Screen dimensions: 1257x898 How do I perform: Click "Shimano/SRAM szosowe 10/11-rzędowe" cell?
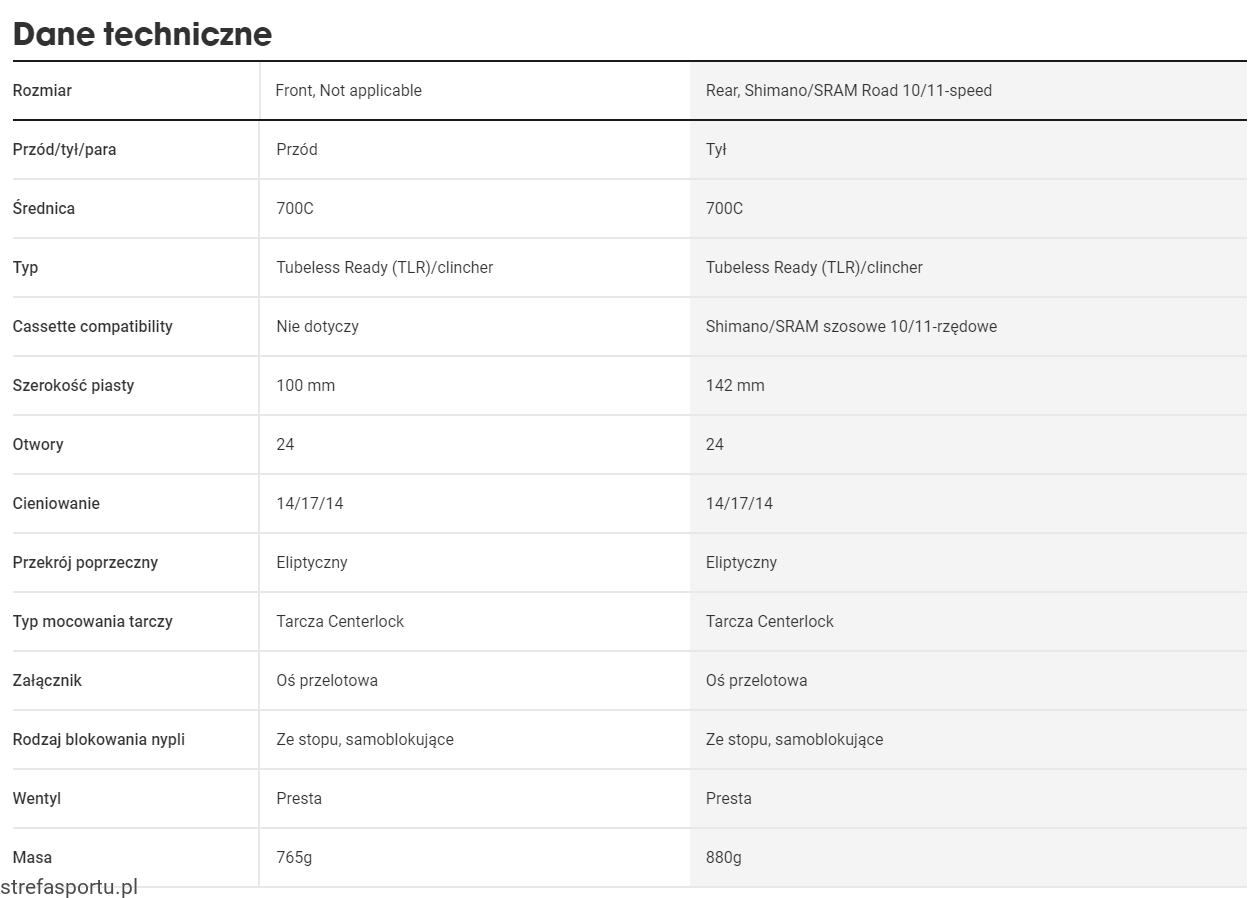(x=851, y=327)
